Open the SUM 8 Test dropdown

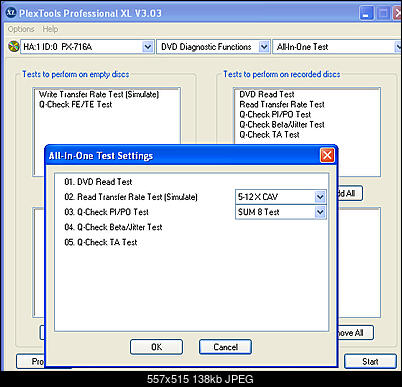320,212
